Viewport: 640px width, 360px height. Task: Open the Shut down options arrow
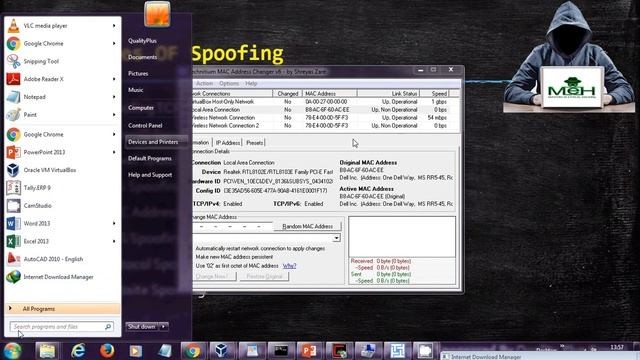pyautogui.click(x=163, y=327)
